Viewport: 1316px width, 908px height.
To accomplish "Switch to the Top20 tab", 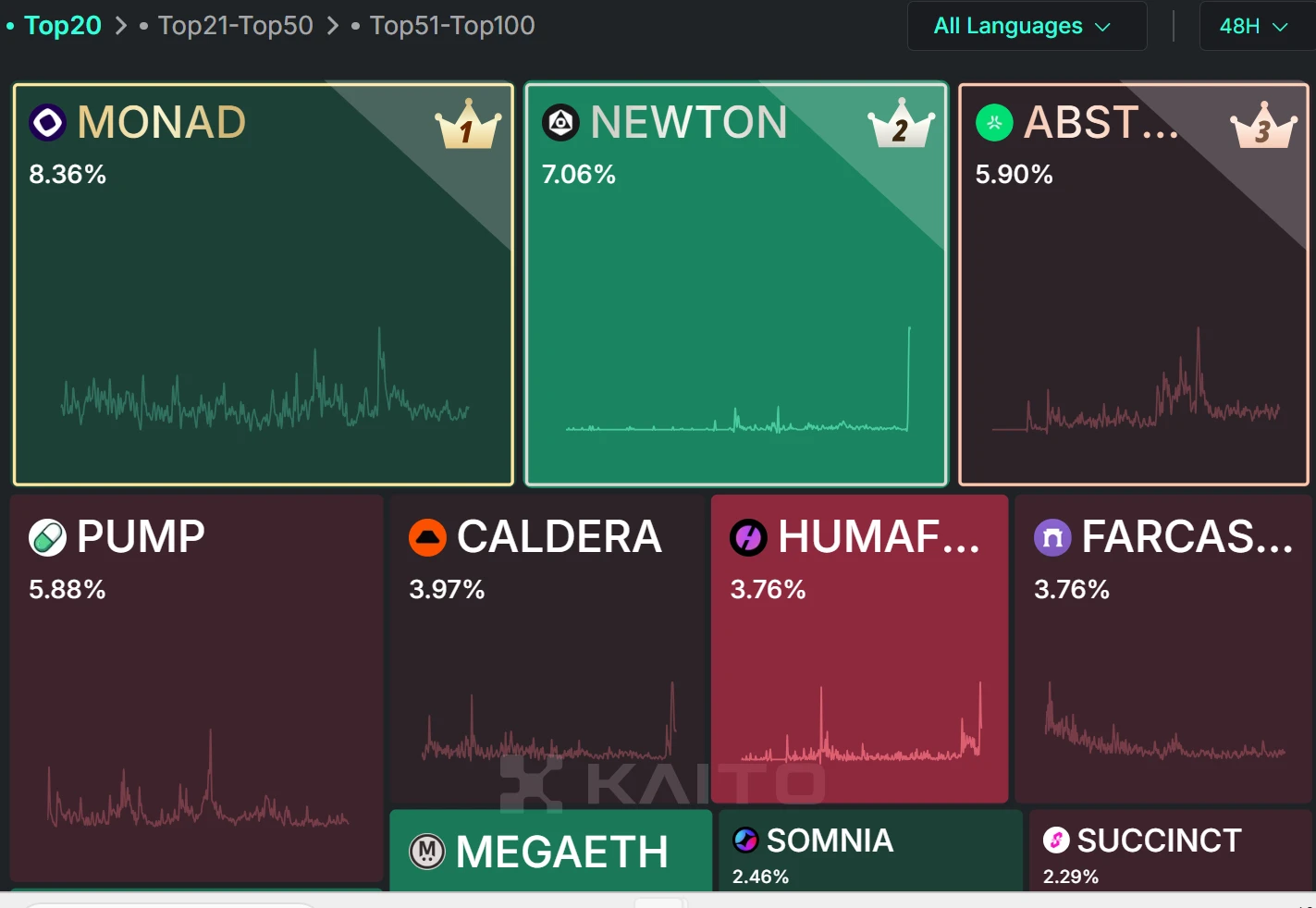I will tap(62, 26).
